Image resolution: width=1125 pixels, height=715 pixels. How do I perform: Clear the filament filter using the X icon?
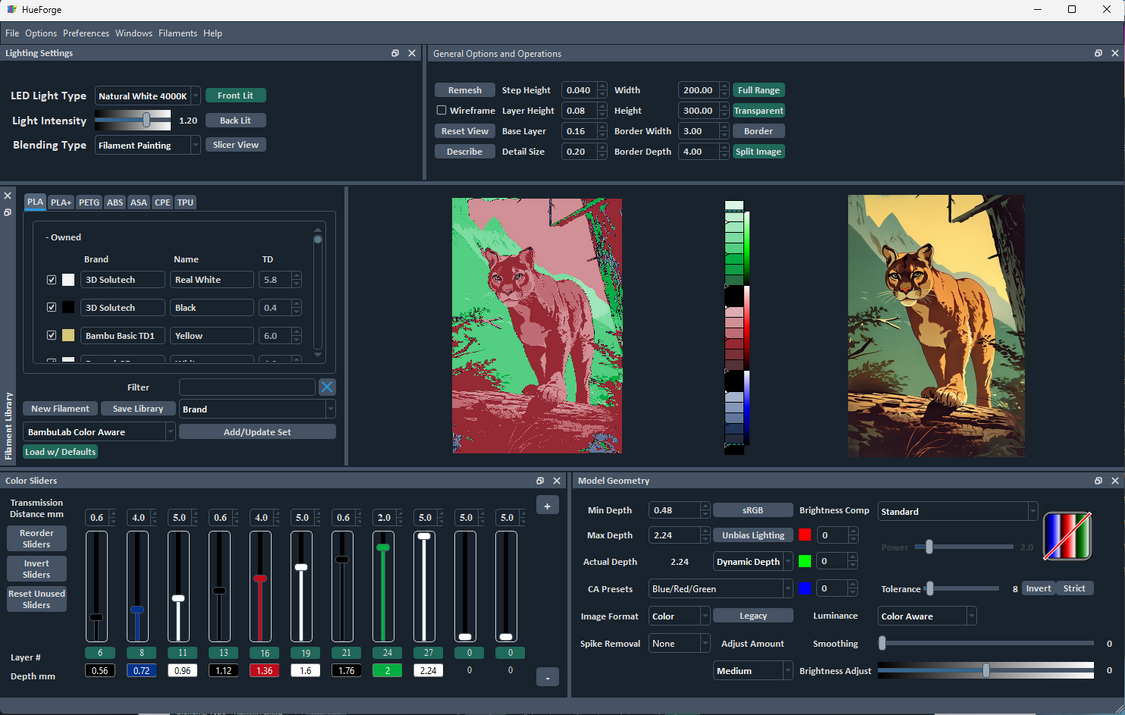click(327, 386)
